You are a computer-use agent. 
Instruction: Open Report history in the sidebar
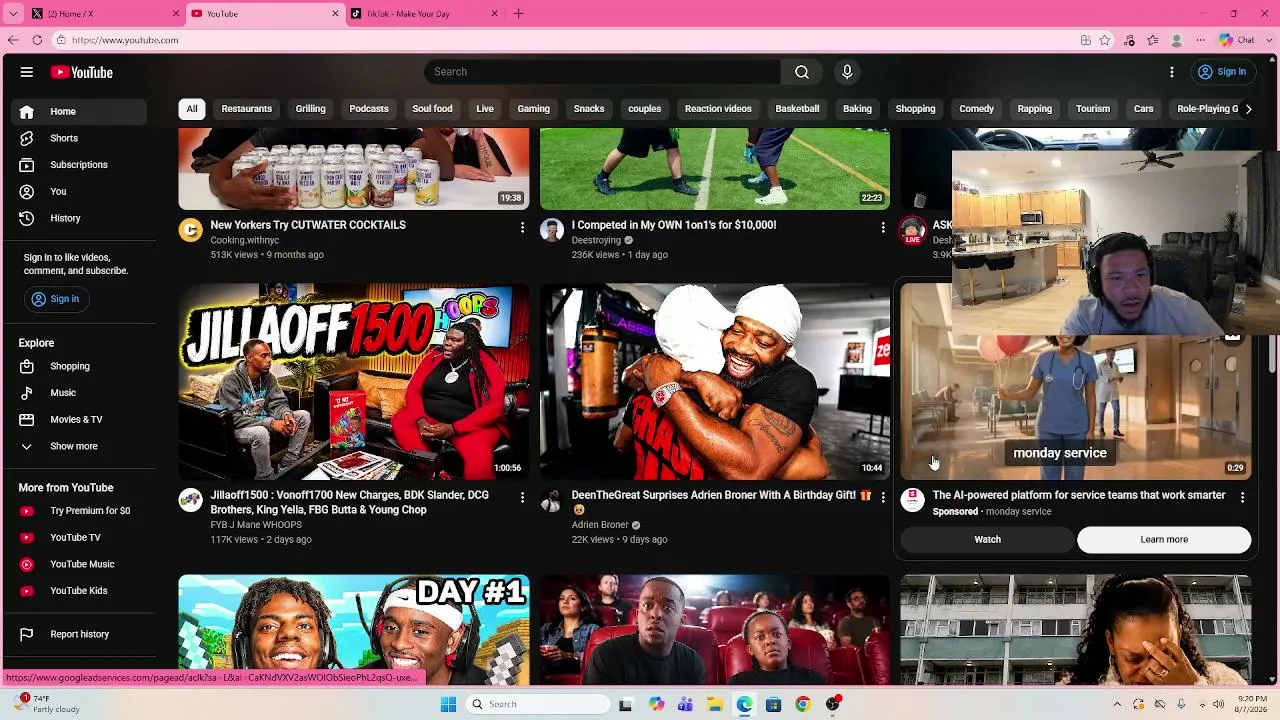[80, 634]
